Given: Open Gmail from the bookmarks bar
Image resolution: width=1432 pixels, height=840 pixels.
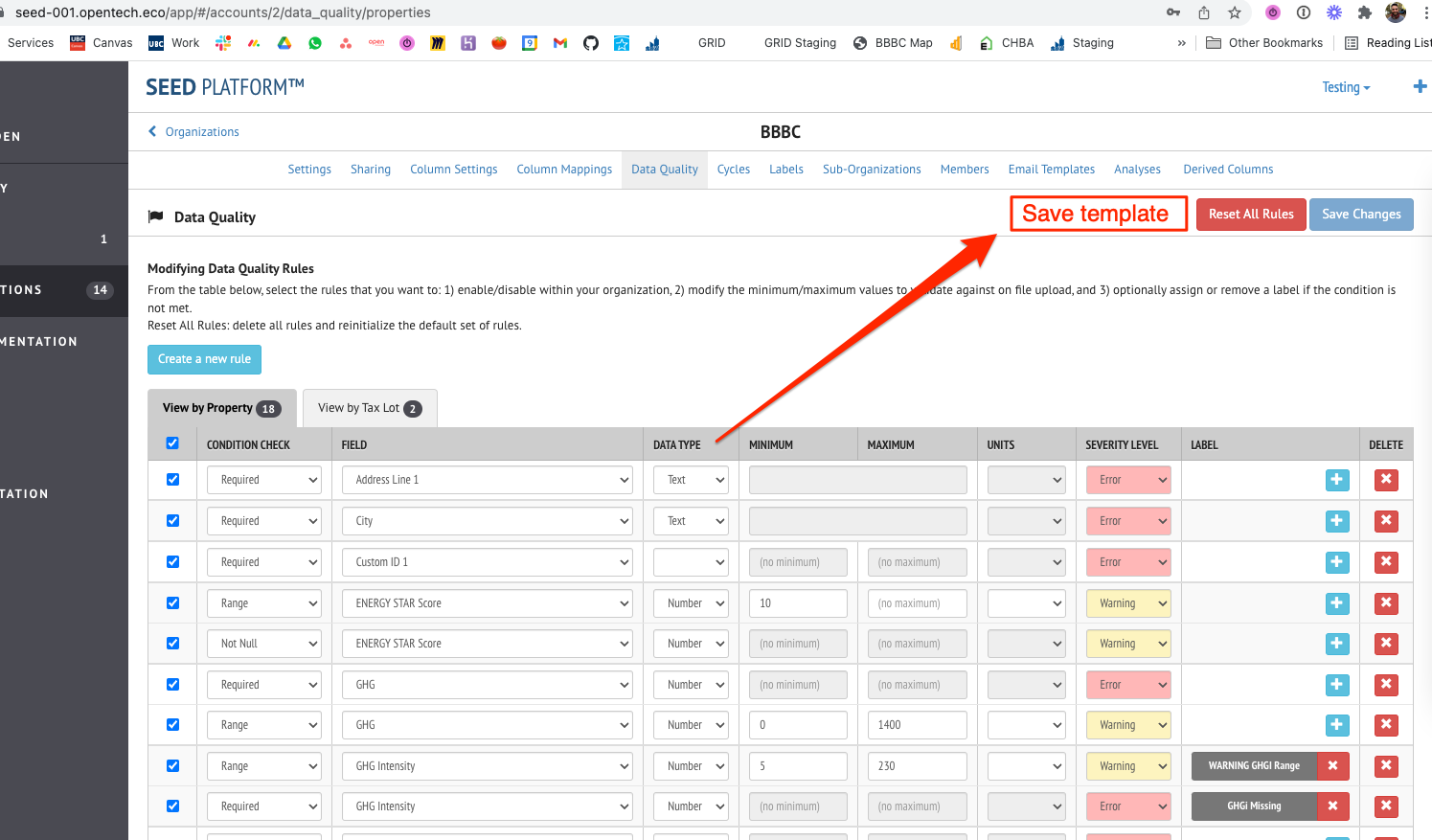Looking at the screenshot, I should click(x=559, y=42).
